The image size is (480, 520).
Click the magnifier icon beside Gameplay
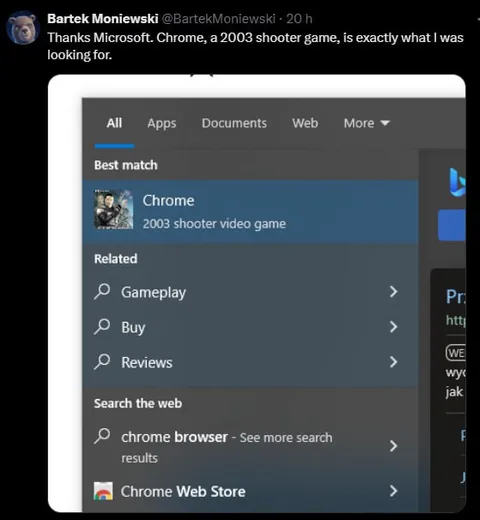[102, 292]
